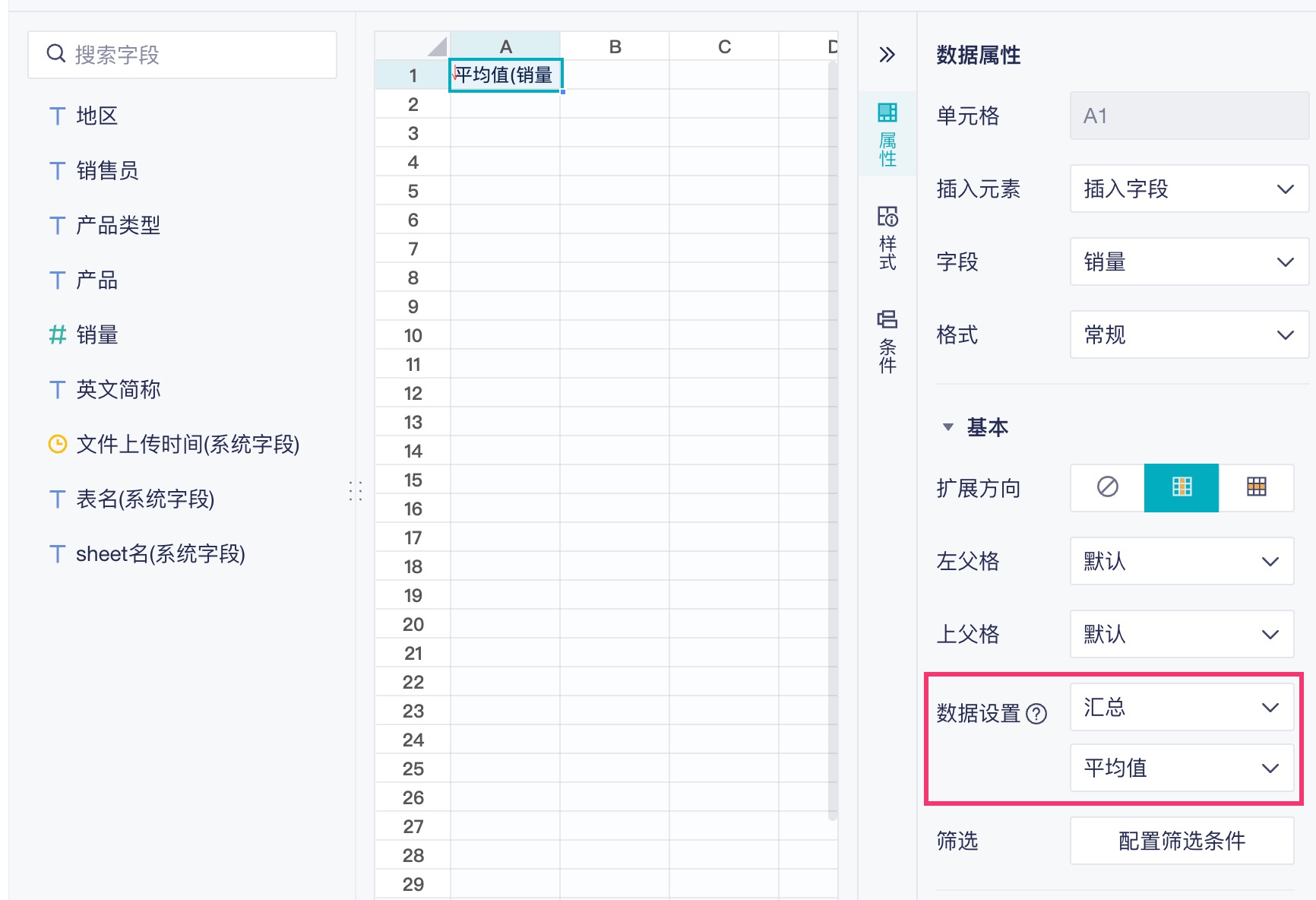Click the panel resize drag handle
This screenshot has width=1316, height=900.
click(x=356, y=490)
